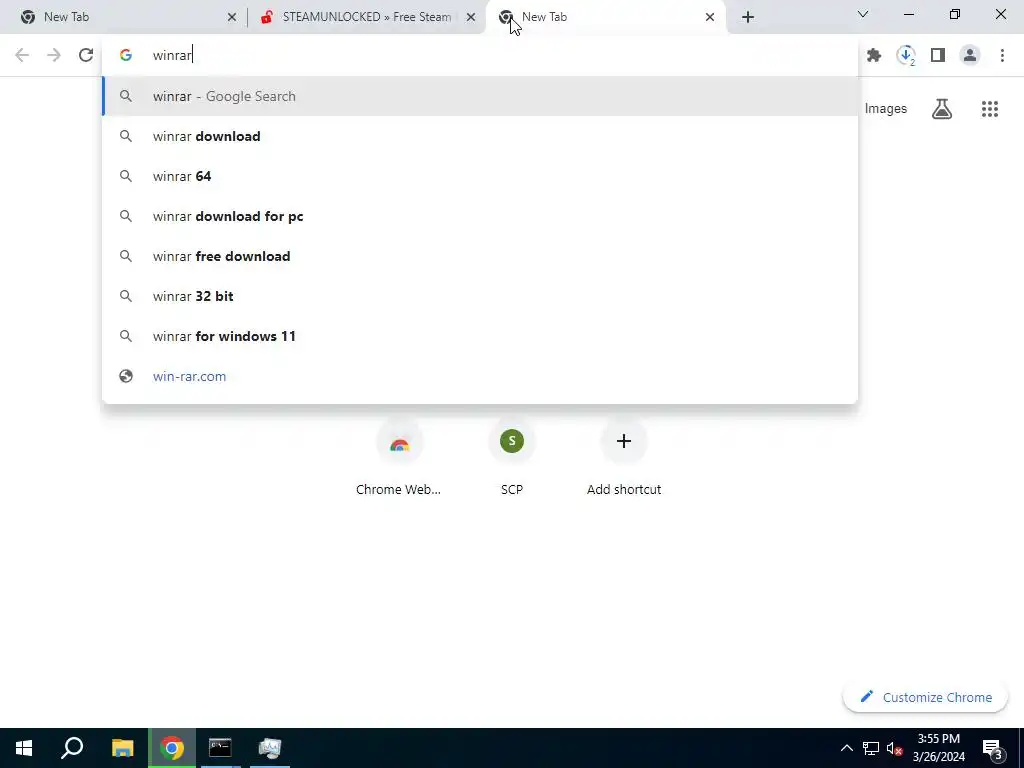Select the 'winrar for windows 11' suggestion
Screen dimensions: 1024x768
[x=480, y=336]
